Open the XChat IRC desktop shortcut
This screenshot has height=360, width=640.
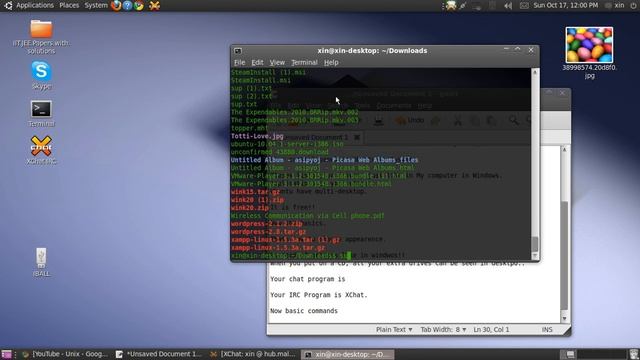tap(41, 150)
